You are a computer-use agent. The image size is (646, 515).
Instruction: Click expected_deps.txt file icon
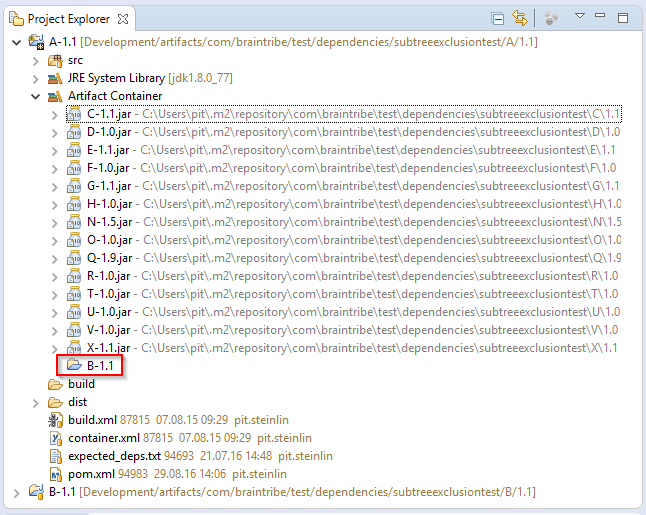(56, 456)
